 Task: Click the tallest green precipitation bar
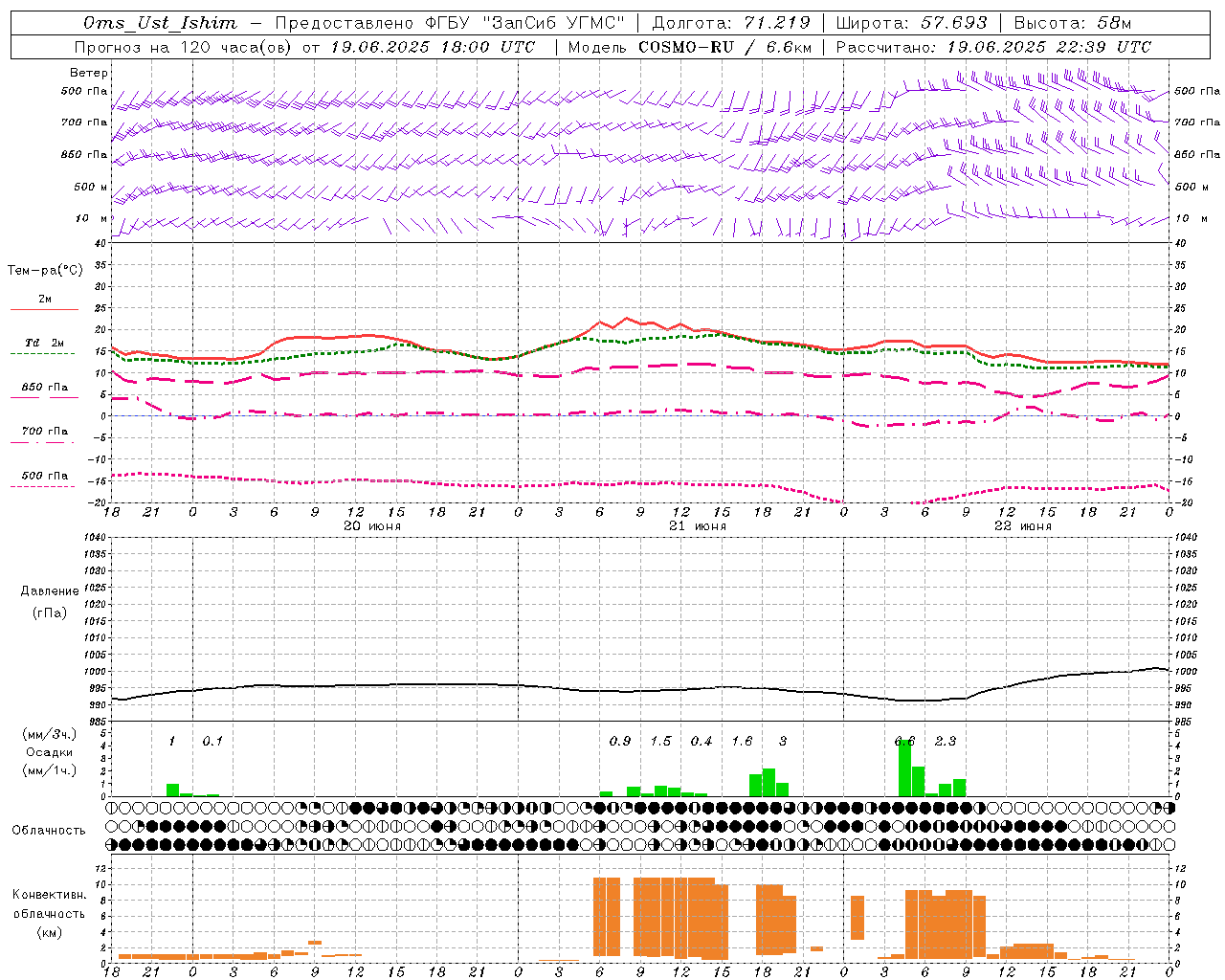click(904, 768)
